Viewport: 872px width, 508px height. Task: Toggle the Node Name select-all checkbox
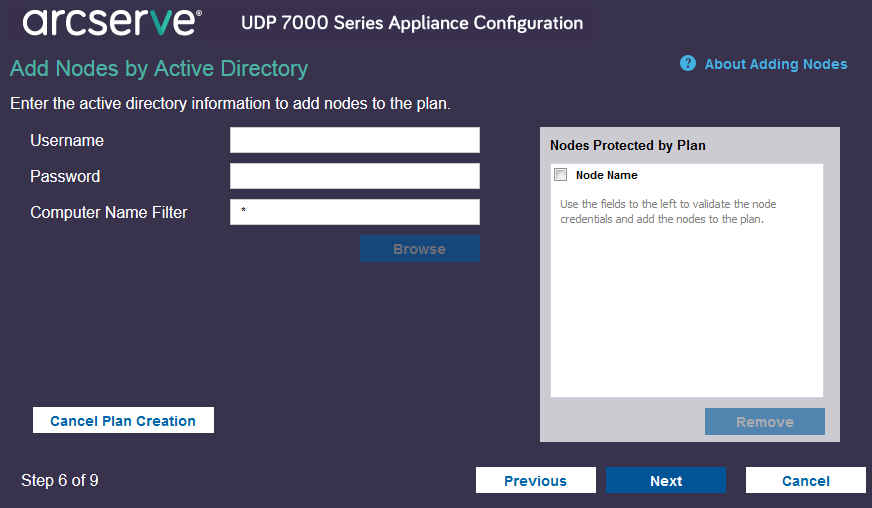(561, 175)
